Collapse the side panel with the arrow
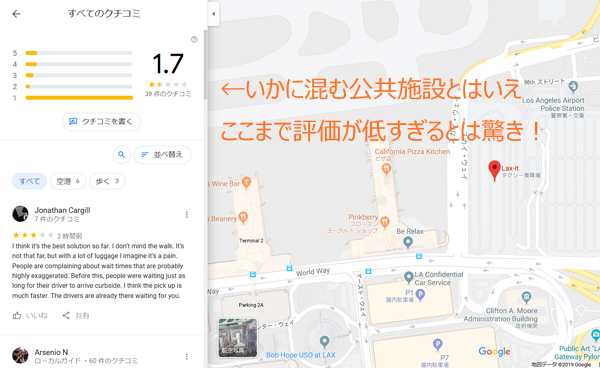The image size is (600, 368). (x=214, y=14)
